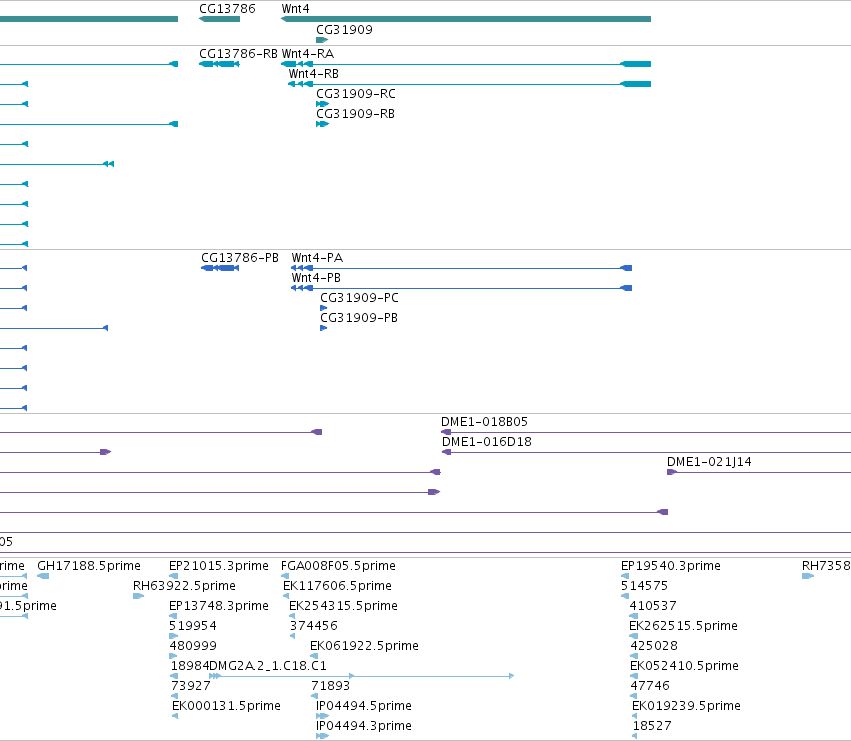Select the 410537 feature label

(x=653, y=606)
